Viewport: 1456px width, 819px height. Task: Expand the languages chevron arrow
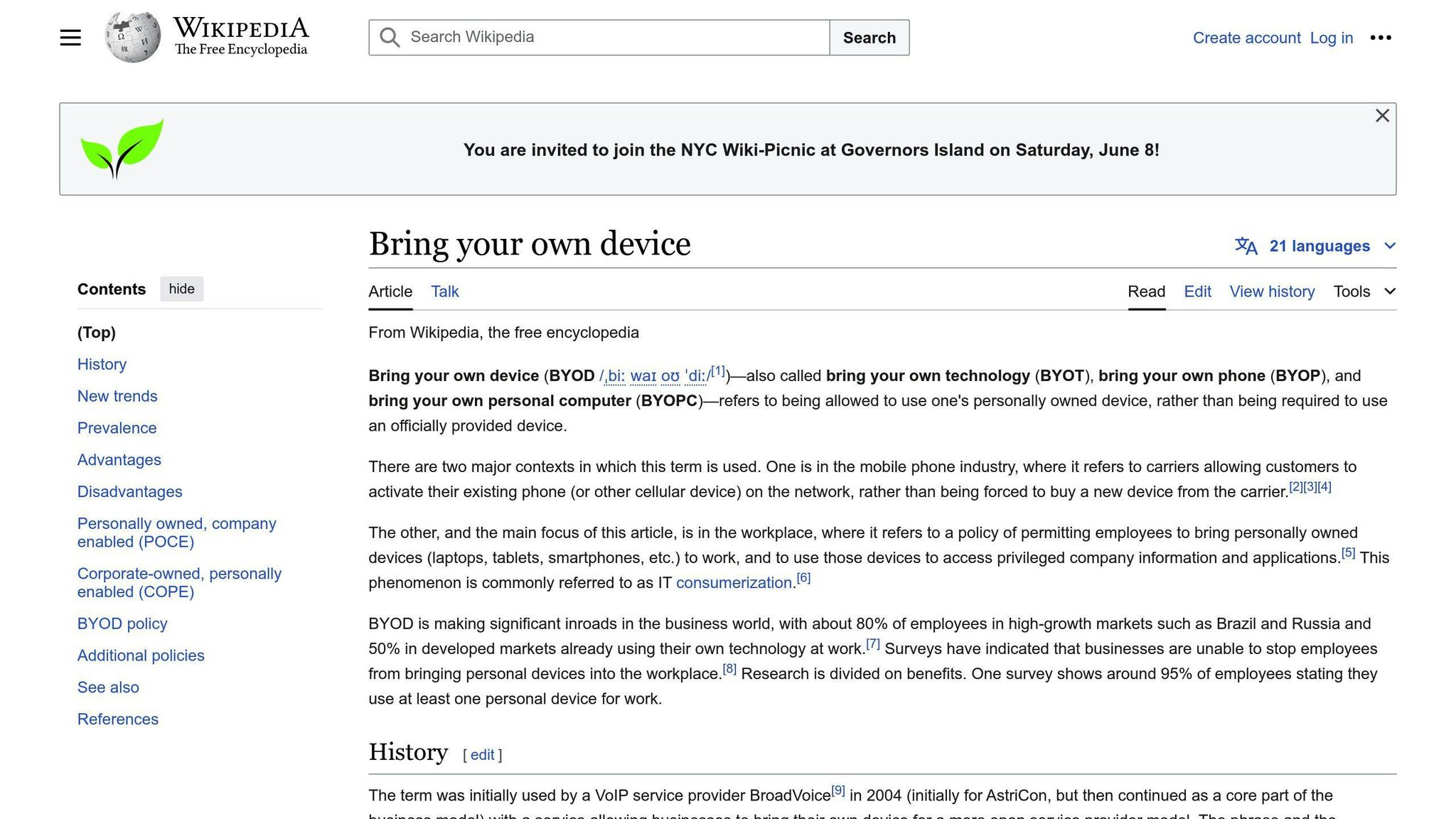tap(1390, 246)
